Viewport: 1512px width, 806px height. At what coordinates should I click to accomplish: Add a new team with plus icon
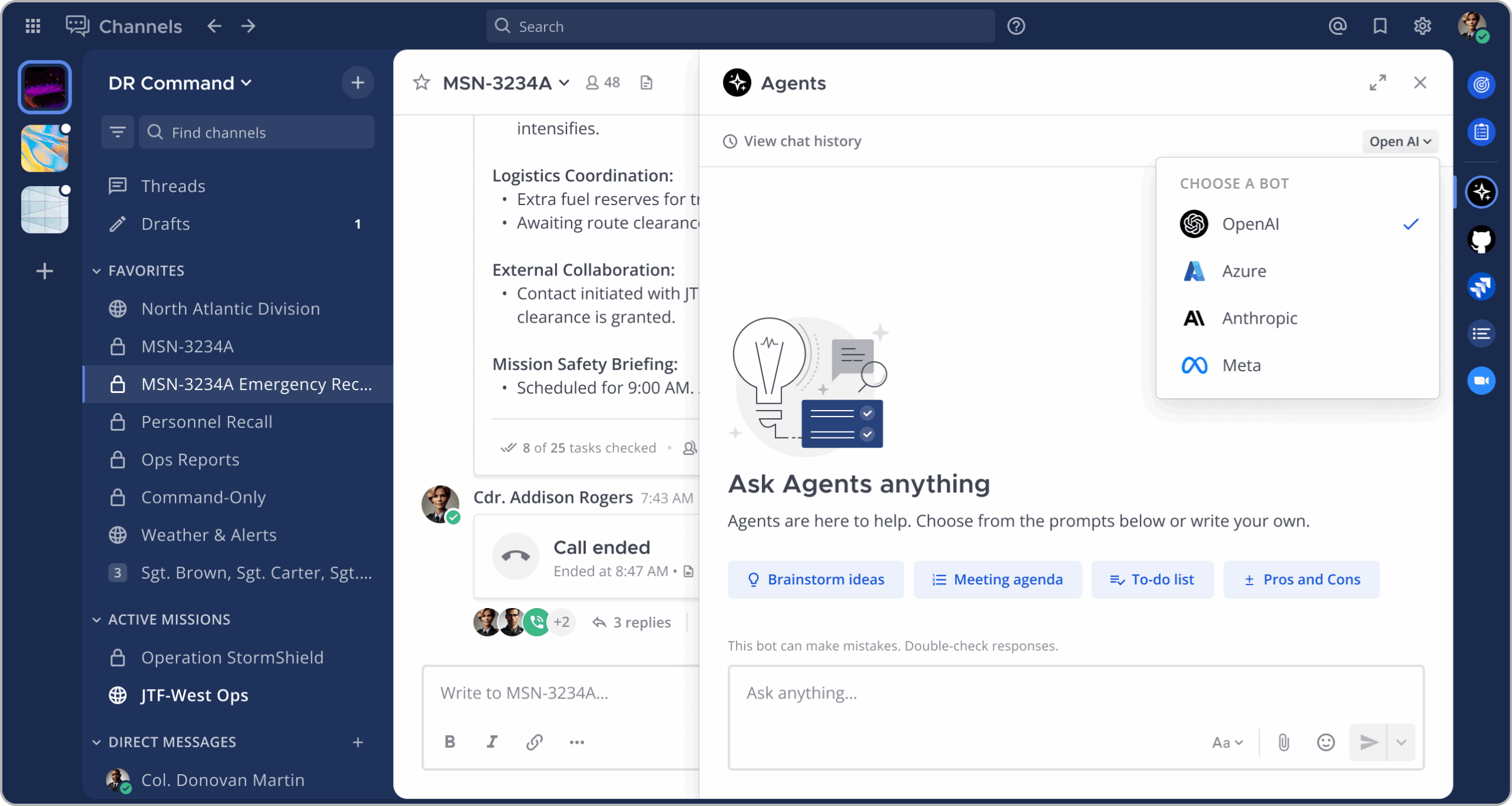coord(45,271)
